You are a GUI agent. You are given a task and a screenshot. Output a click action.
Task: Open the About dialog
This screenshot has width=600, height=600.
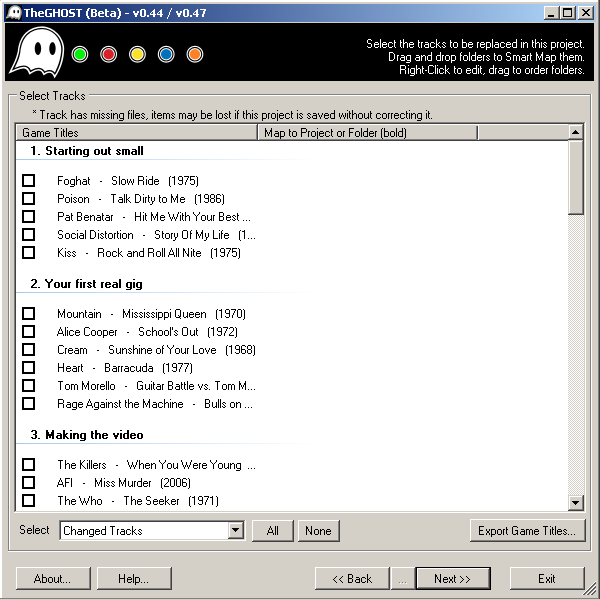click(x=53, y=579)
